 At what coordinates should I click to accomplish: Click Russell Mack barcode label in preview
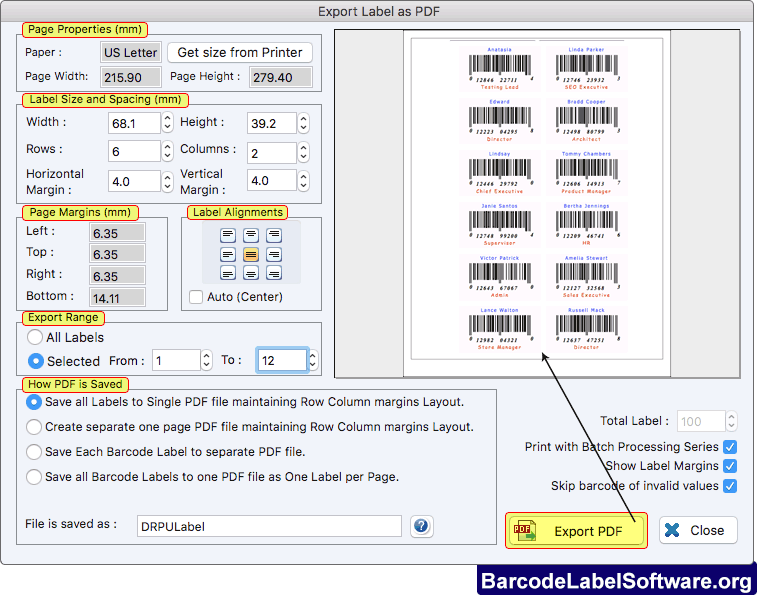(x=587, y=329)
